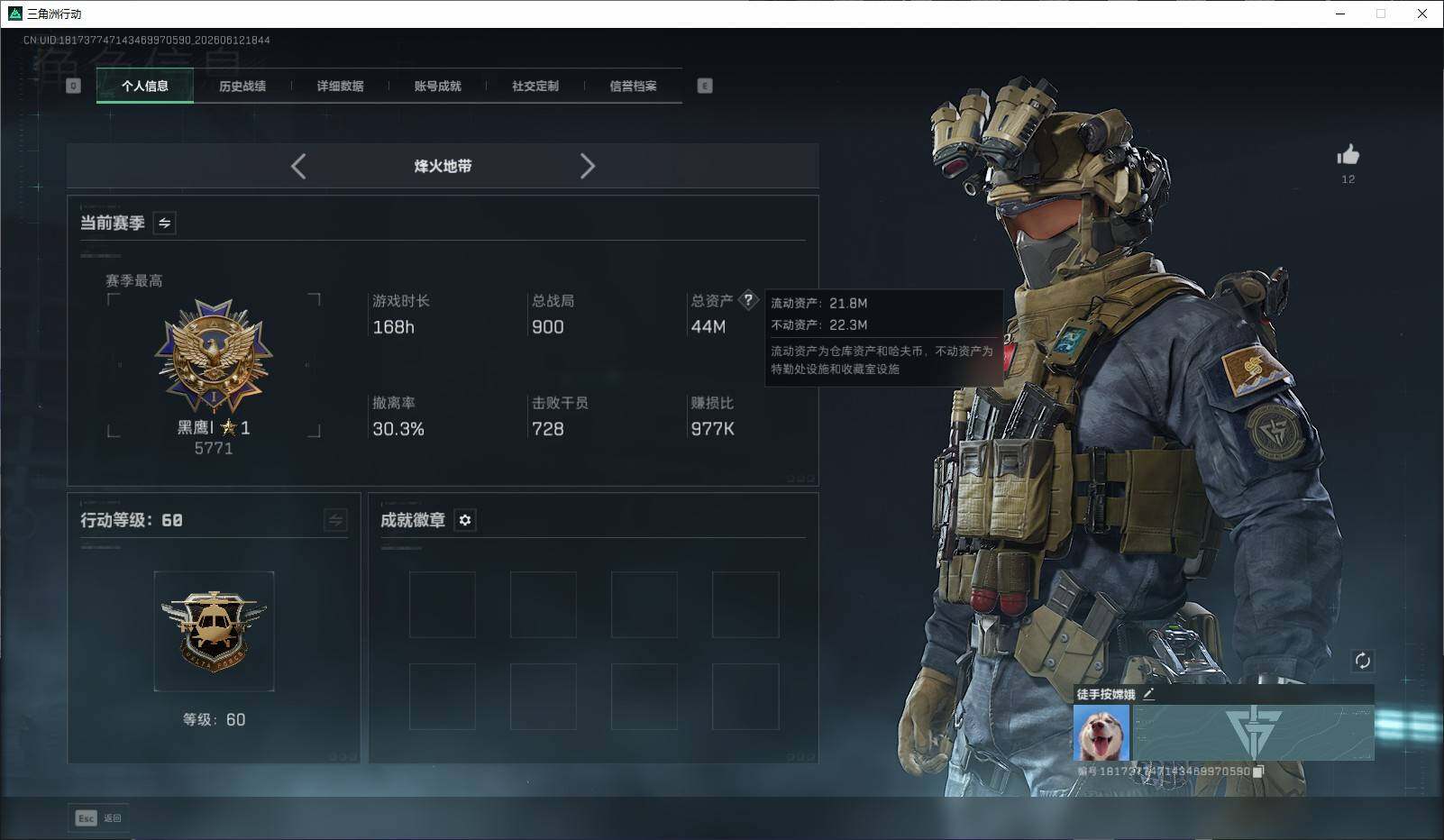
Task: Select the 社交定制 tab
Action: click(x=535, y=86)
